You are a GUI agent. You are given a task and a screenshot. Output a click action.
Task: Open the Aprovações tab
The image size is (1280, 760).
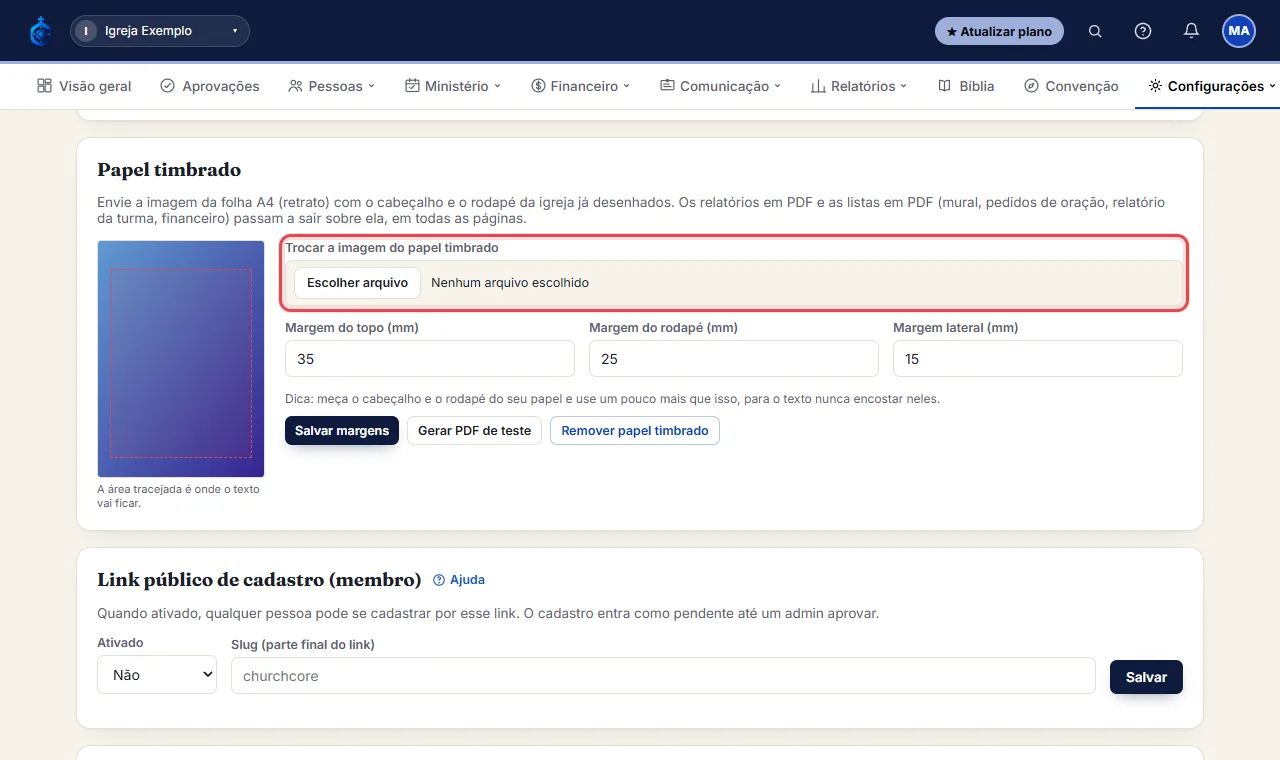coord(210,86)
